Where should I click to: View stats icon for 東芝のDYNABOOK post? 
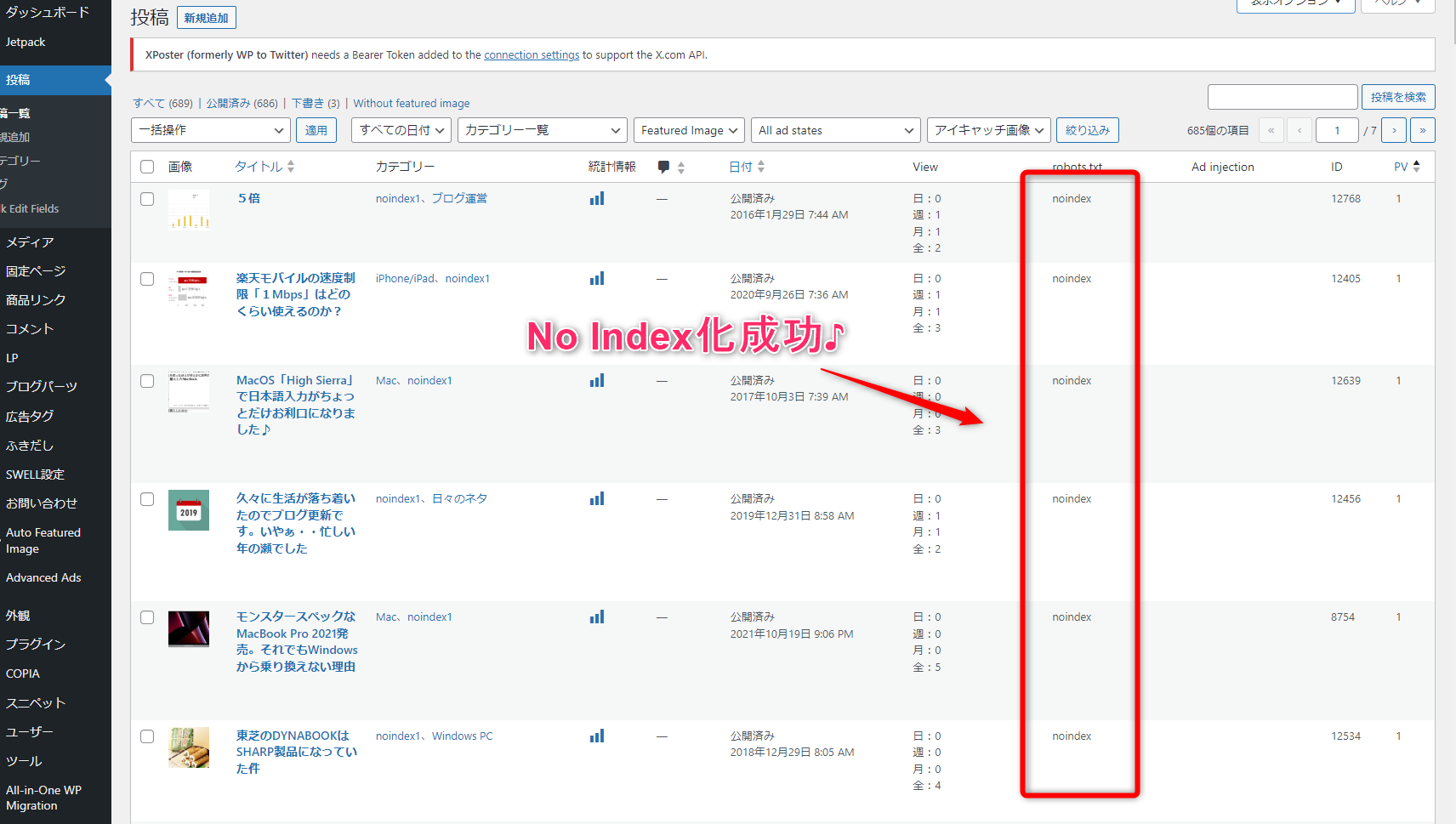tap(597, 736)
